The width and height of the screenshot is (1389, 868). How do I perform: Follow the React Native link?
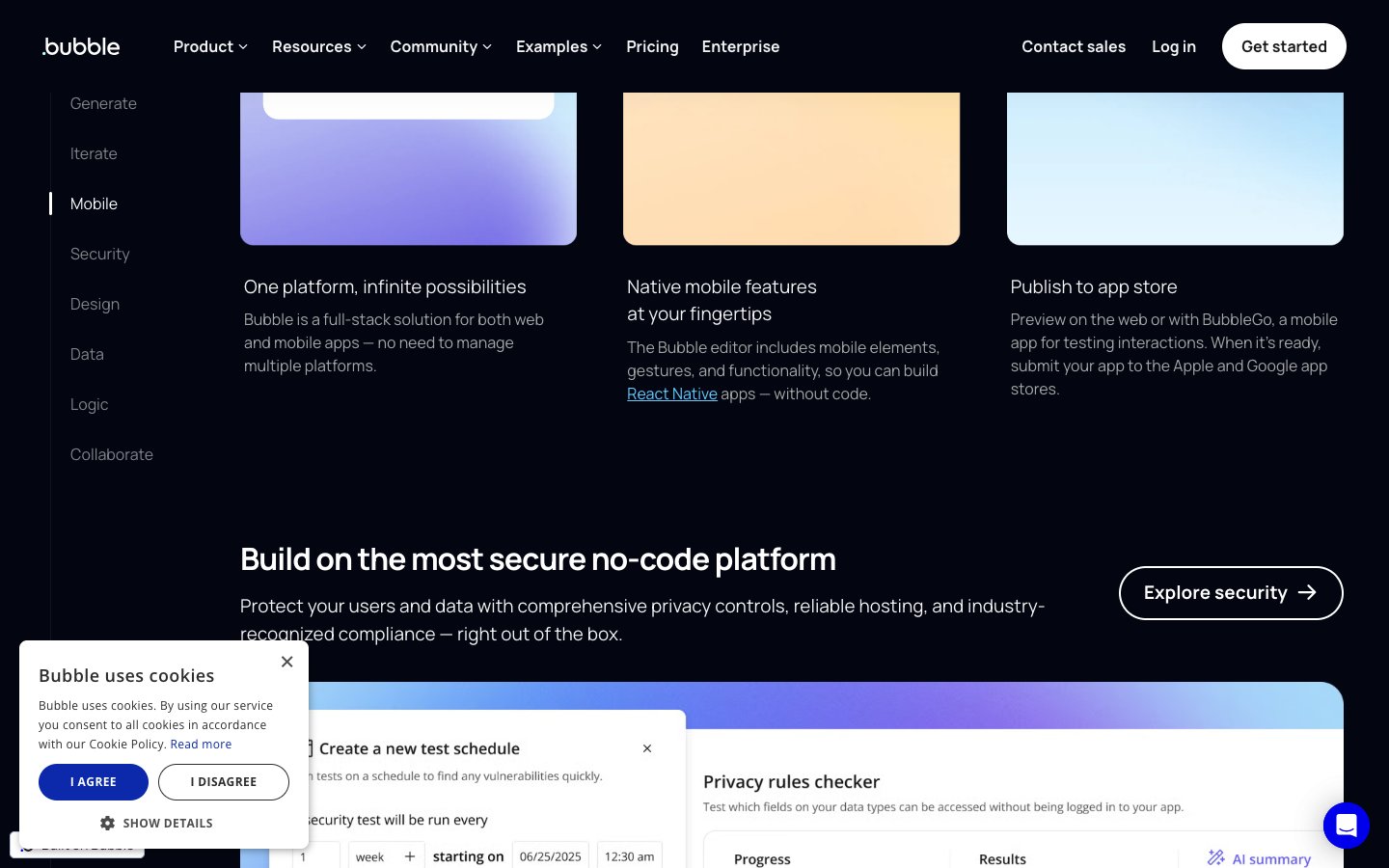click(672, 393)
